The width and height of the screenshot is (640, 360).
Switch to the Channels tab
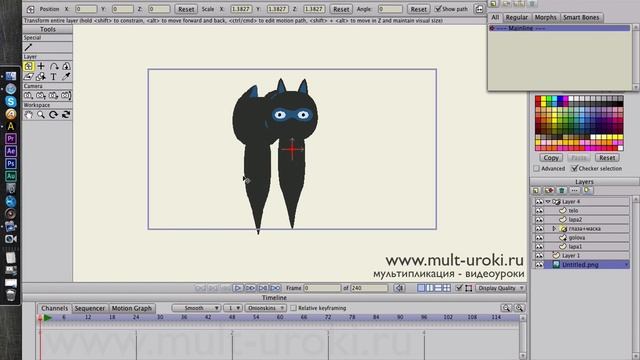click(54, 308)
